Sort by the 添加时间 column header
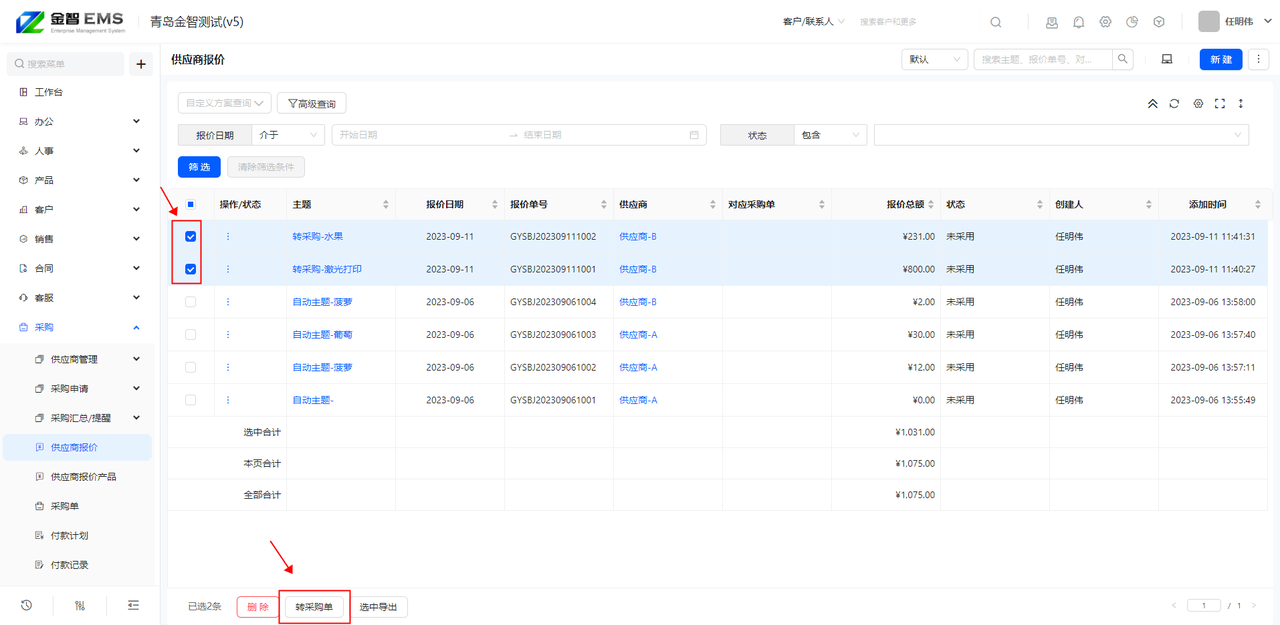The height and width of the screenshot is (625, 1280). [x=1213, y=204]
